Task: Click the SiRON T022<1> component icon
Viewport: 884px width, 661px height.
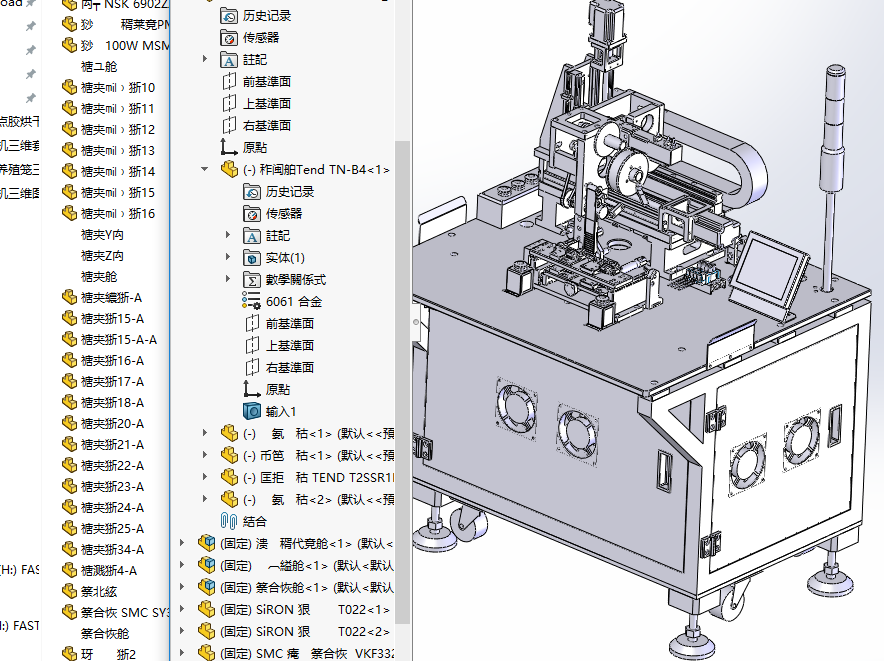Action: pos(206,610)
